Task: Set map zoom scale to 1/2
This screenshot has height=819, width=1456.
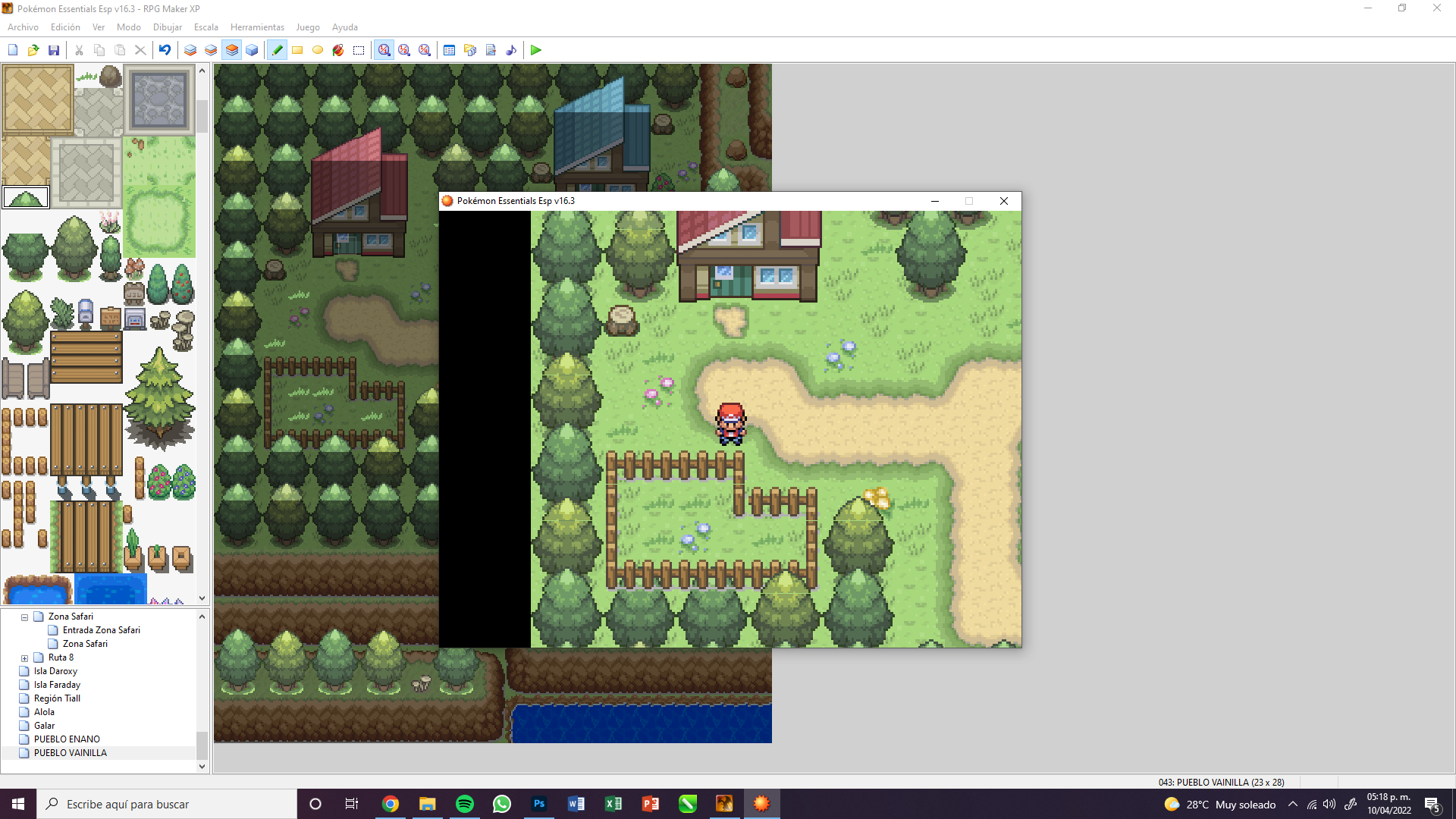Action: pyautogui.click(x=404, y=50)
